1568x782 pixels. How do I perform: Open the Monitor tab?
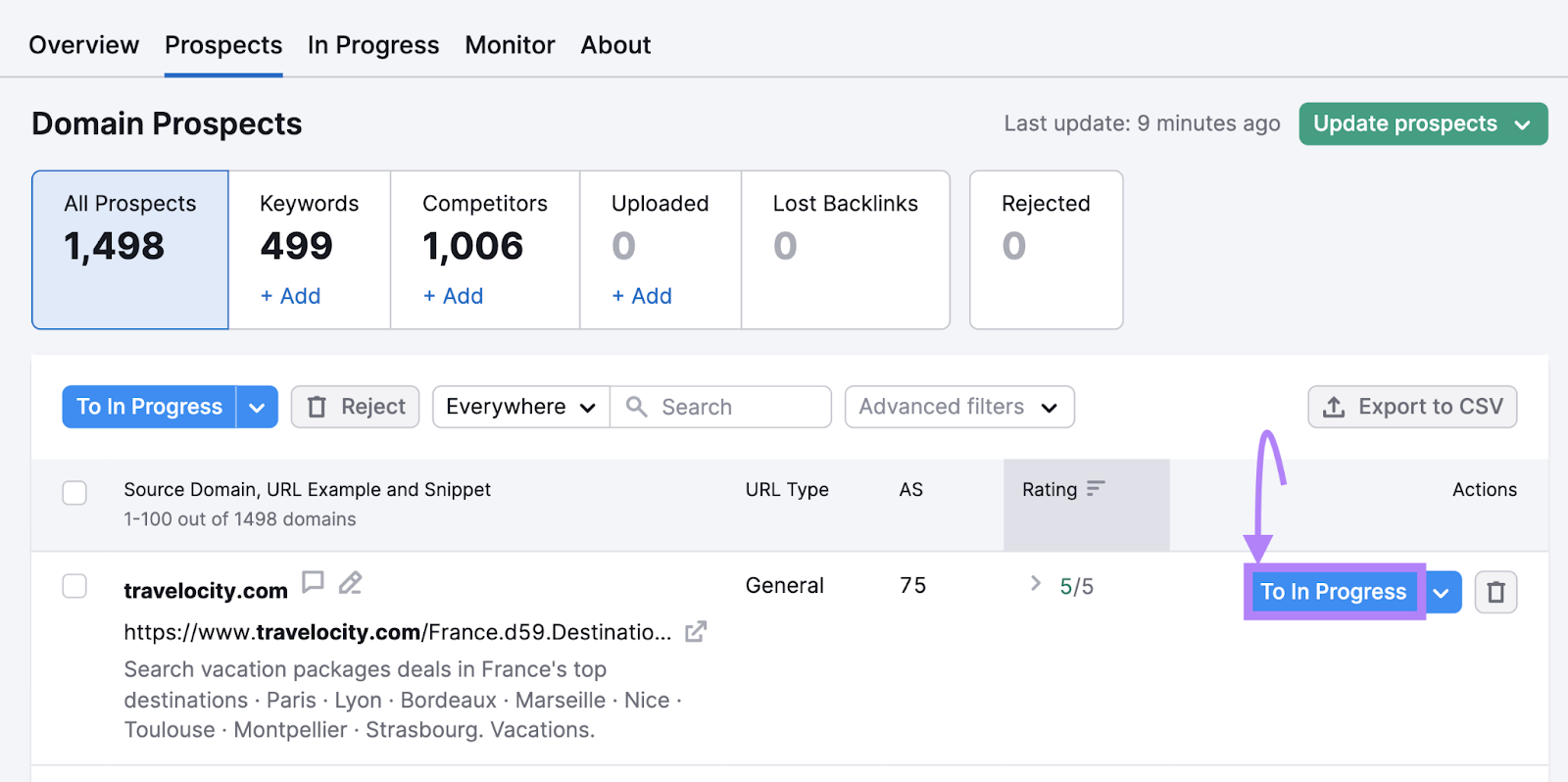pos(510,45)
